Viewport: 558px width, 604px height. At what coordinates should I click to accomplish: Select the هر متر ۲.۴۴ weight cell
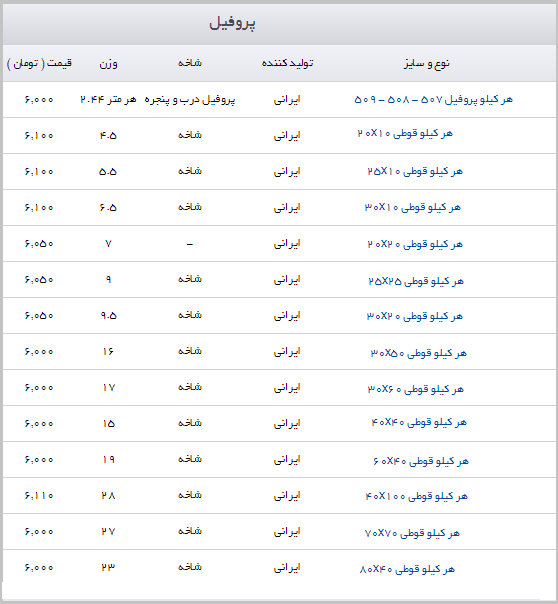[x=108, y=99]
